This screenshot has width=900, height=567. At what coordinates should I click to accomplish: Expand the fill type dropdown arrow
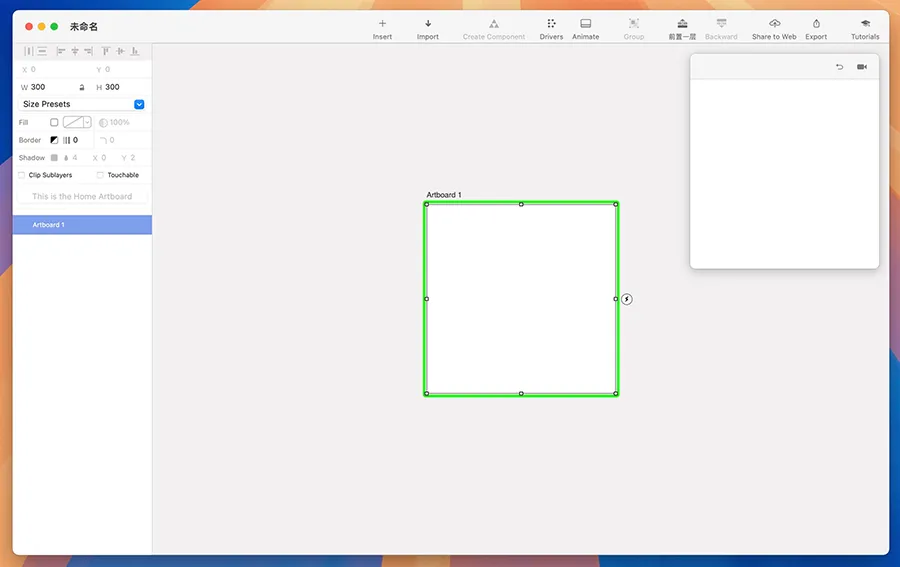point(88,122)
